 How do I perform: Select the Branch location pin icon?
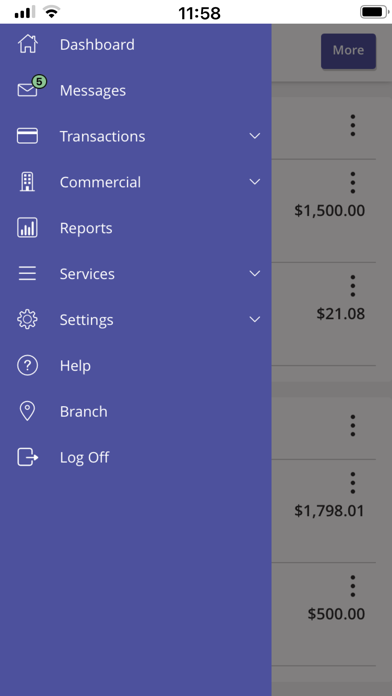coord(28,411)
